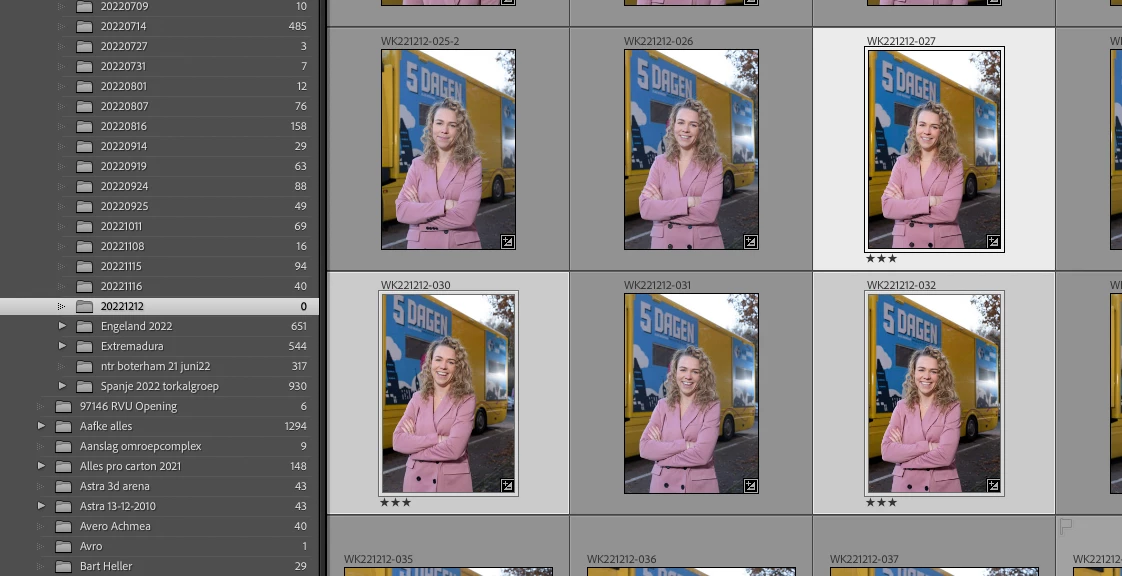Select photo thumbnail WK221212-025-2

point(448,150)
